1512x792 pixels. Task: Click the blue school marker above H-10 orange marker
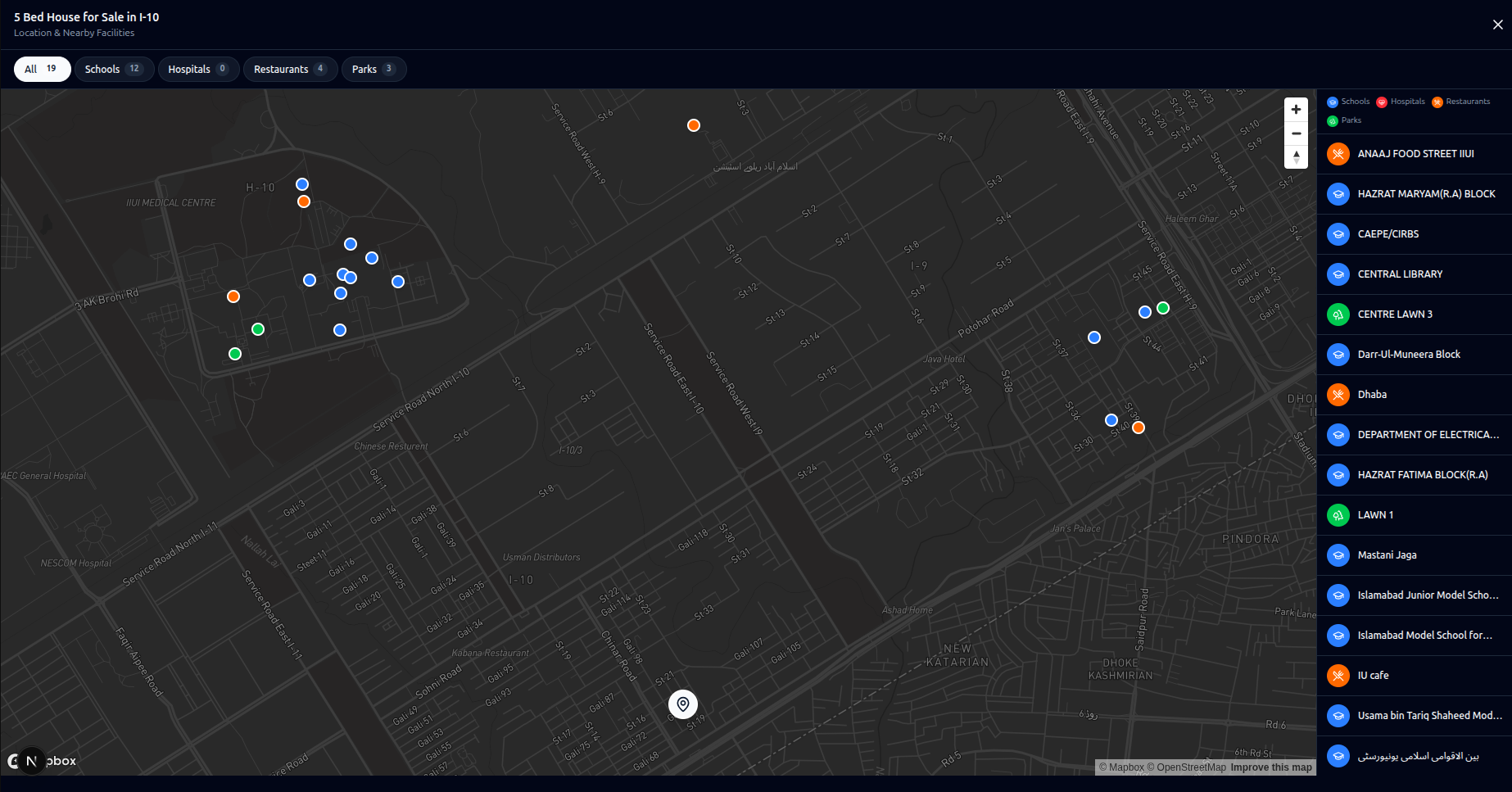(x=302, y=184)
